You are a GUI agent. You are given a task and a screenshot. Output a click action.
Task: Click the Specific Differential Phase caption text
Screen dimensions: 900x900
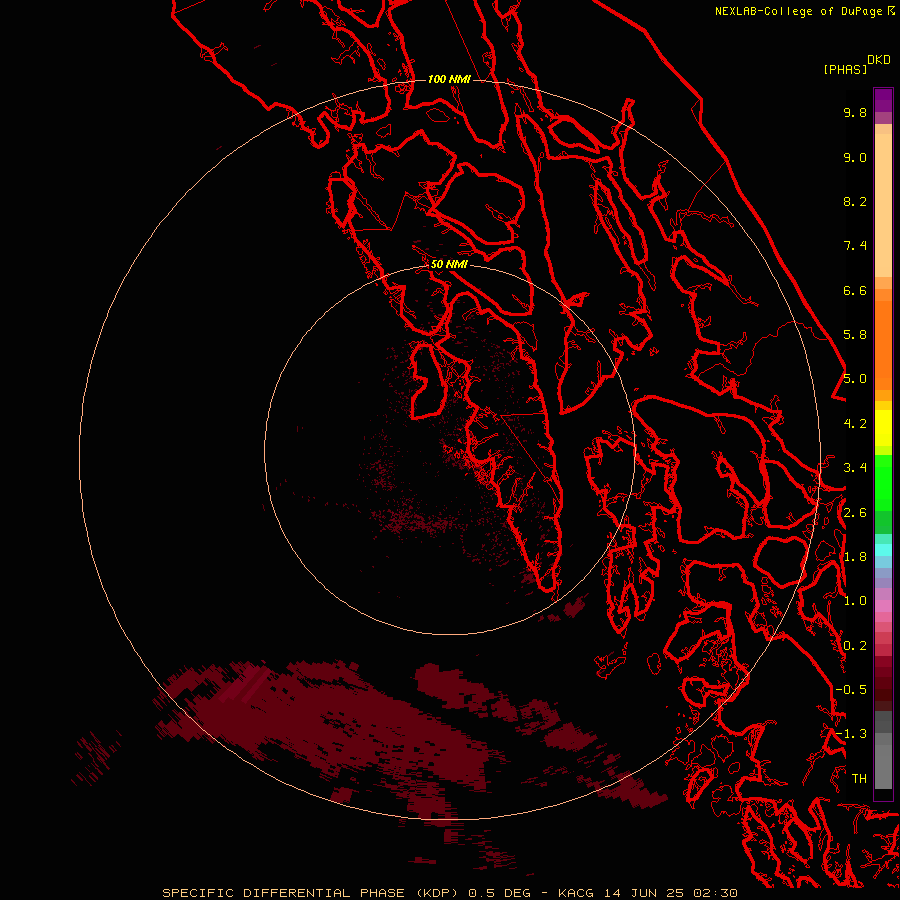pos(449,893)
